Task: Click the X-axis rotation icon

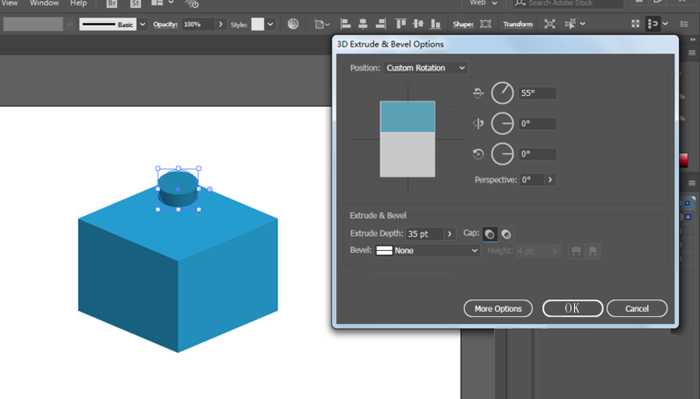Action: [x=478, y=93]
